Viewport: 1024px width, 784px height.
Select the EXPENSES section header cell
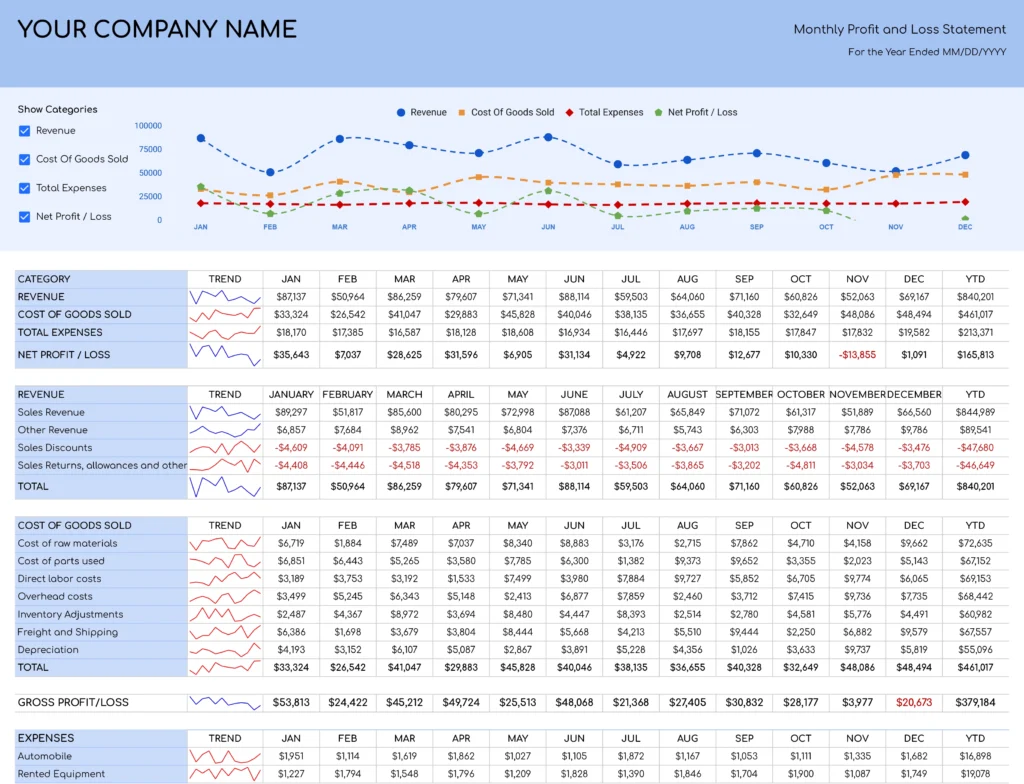101,738
